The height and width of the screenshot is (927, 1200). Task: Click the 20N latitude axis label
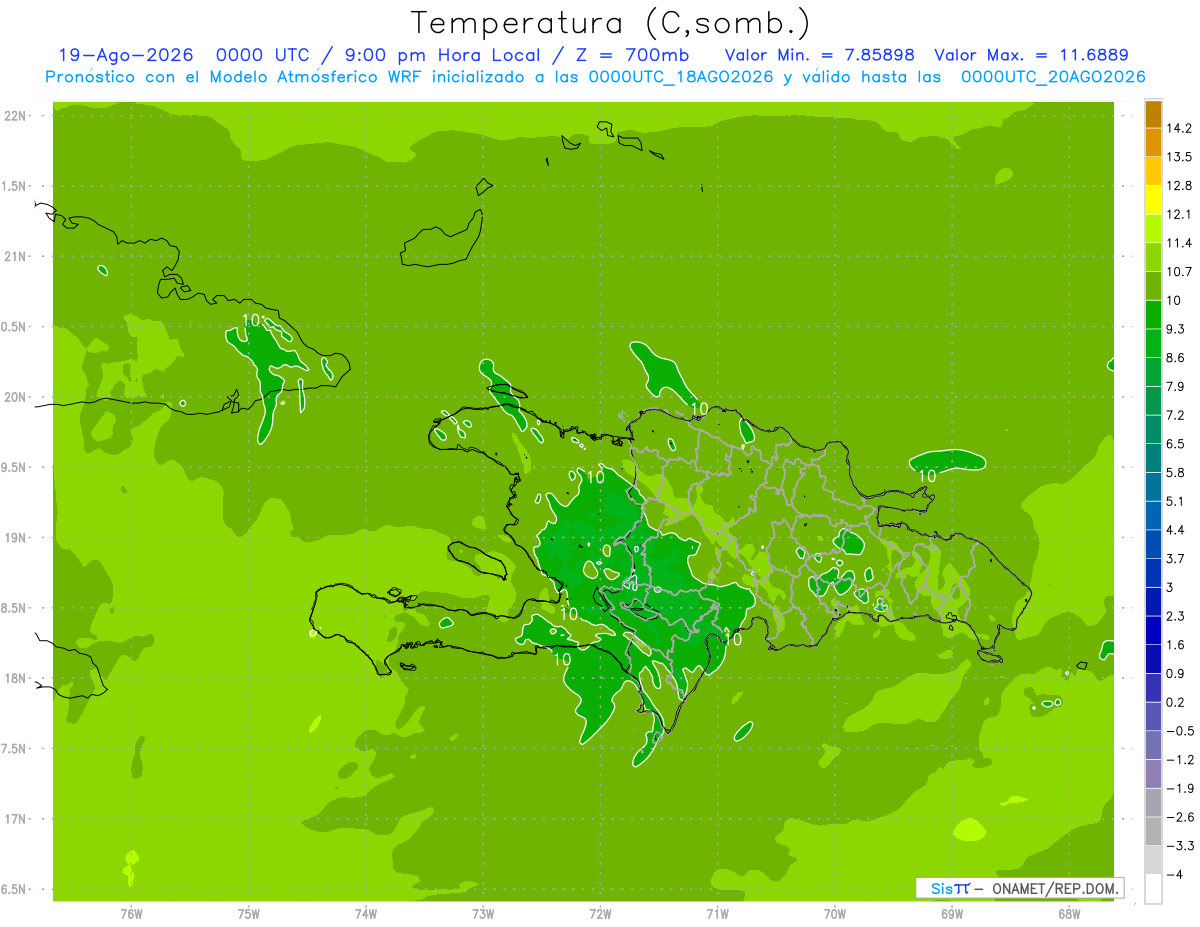tap(14, 397)
